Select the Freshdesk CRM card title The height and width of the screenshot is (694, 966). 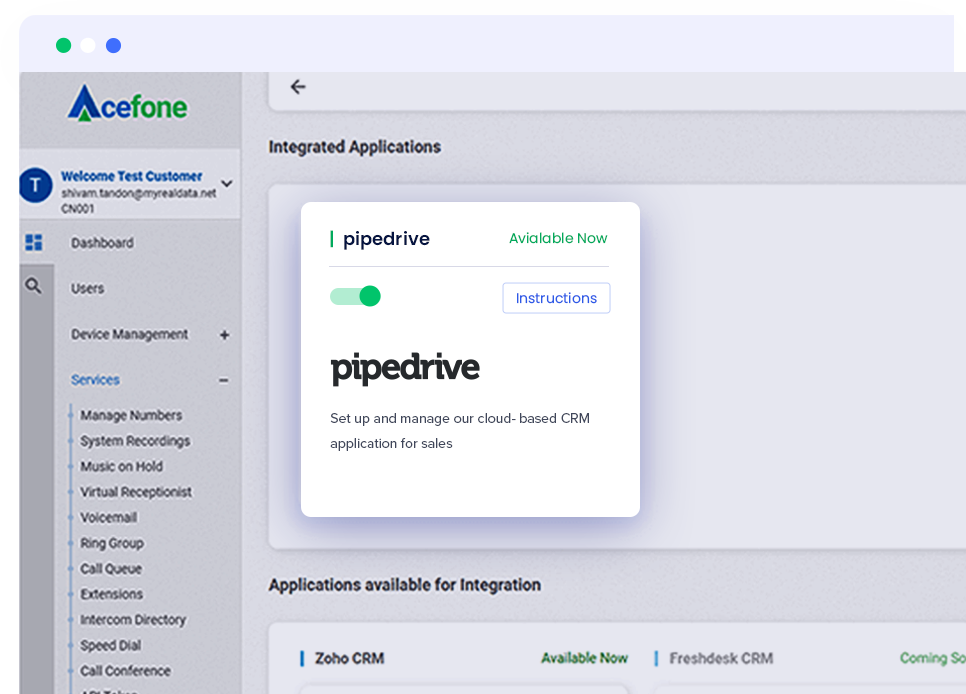point(721,658)
